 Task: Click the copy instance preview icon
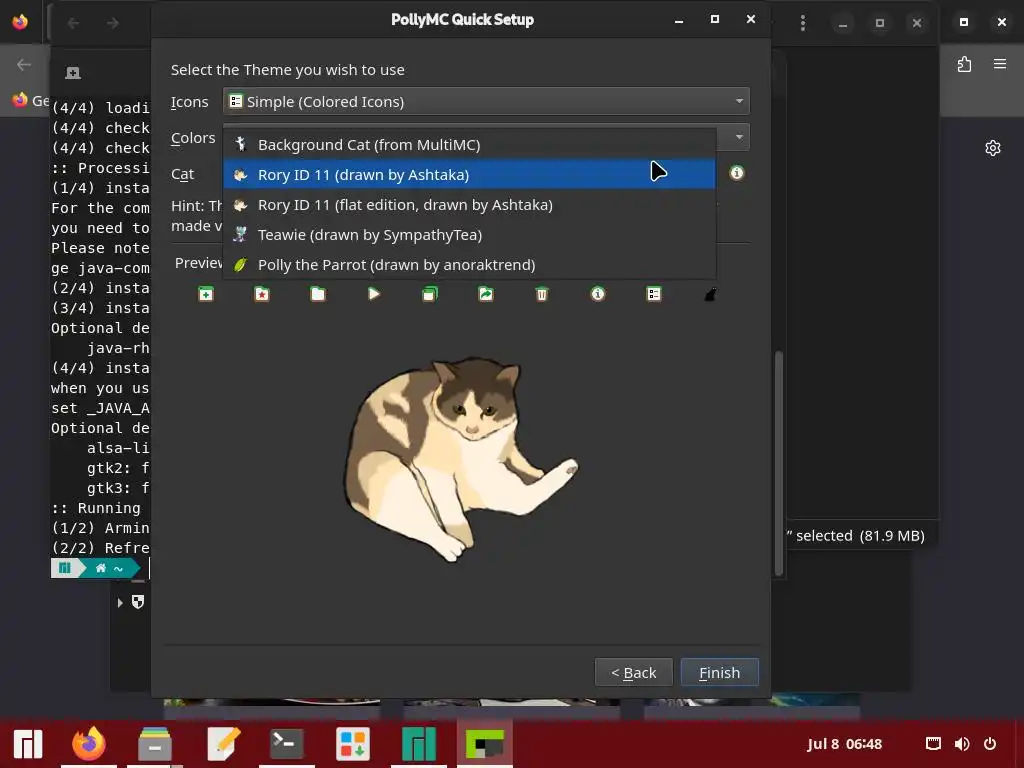[430, 294]
